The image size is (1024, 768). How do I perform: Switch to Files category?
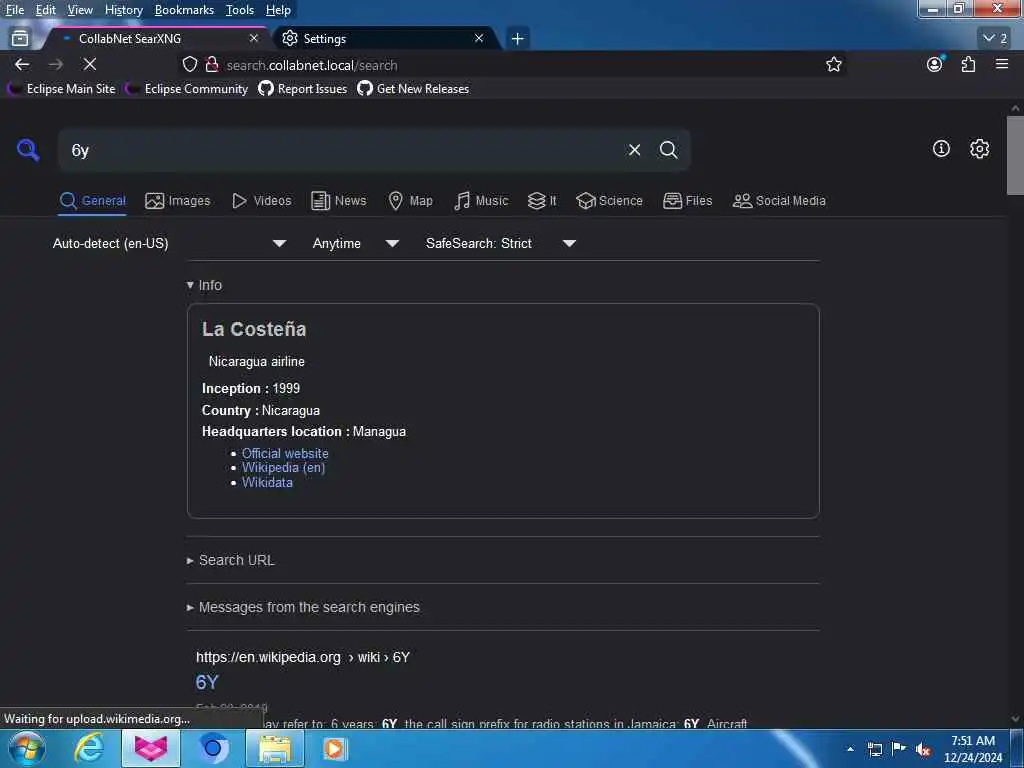click(687, 200)
